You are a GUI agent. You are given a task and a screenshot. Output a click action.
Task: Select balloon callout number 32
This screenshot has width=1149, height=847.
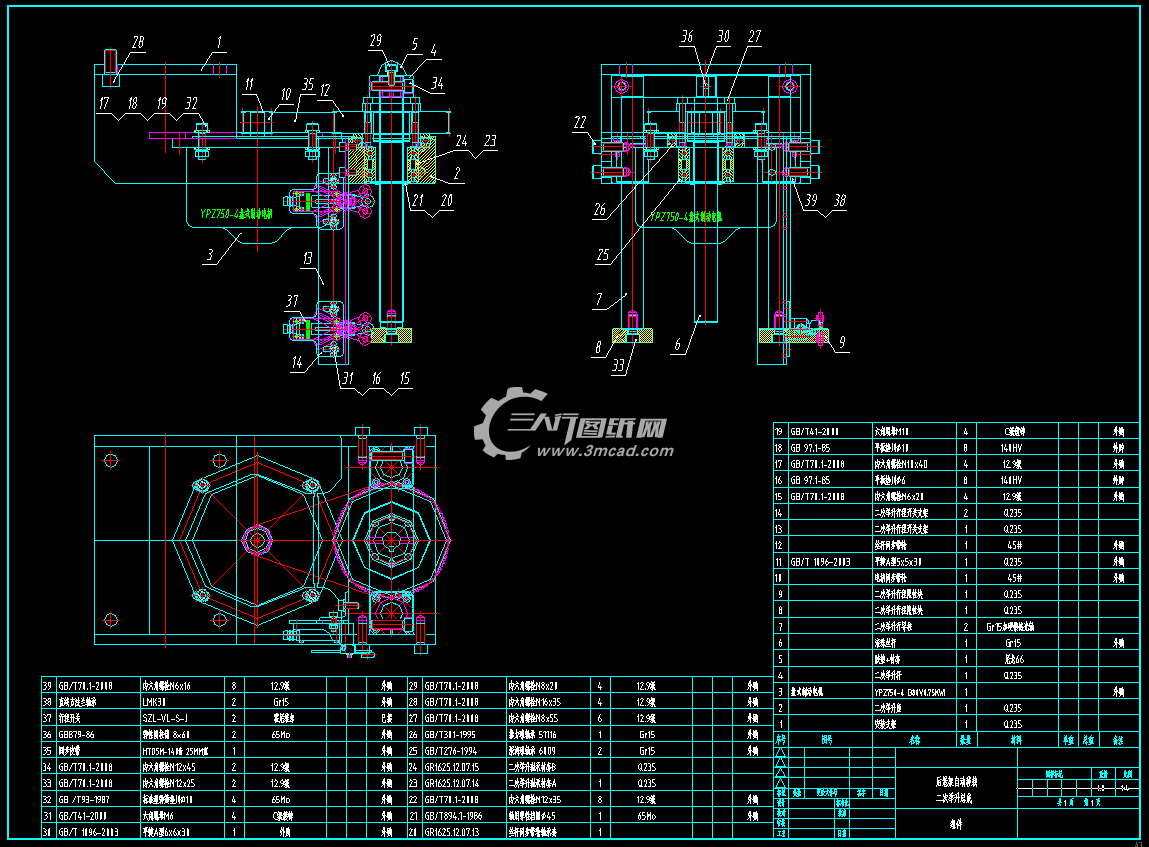pos(191,103)
